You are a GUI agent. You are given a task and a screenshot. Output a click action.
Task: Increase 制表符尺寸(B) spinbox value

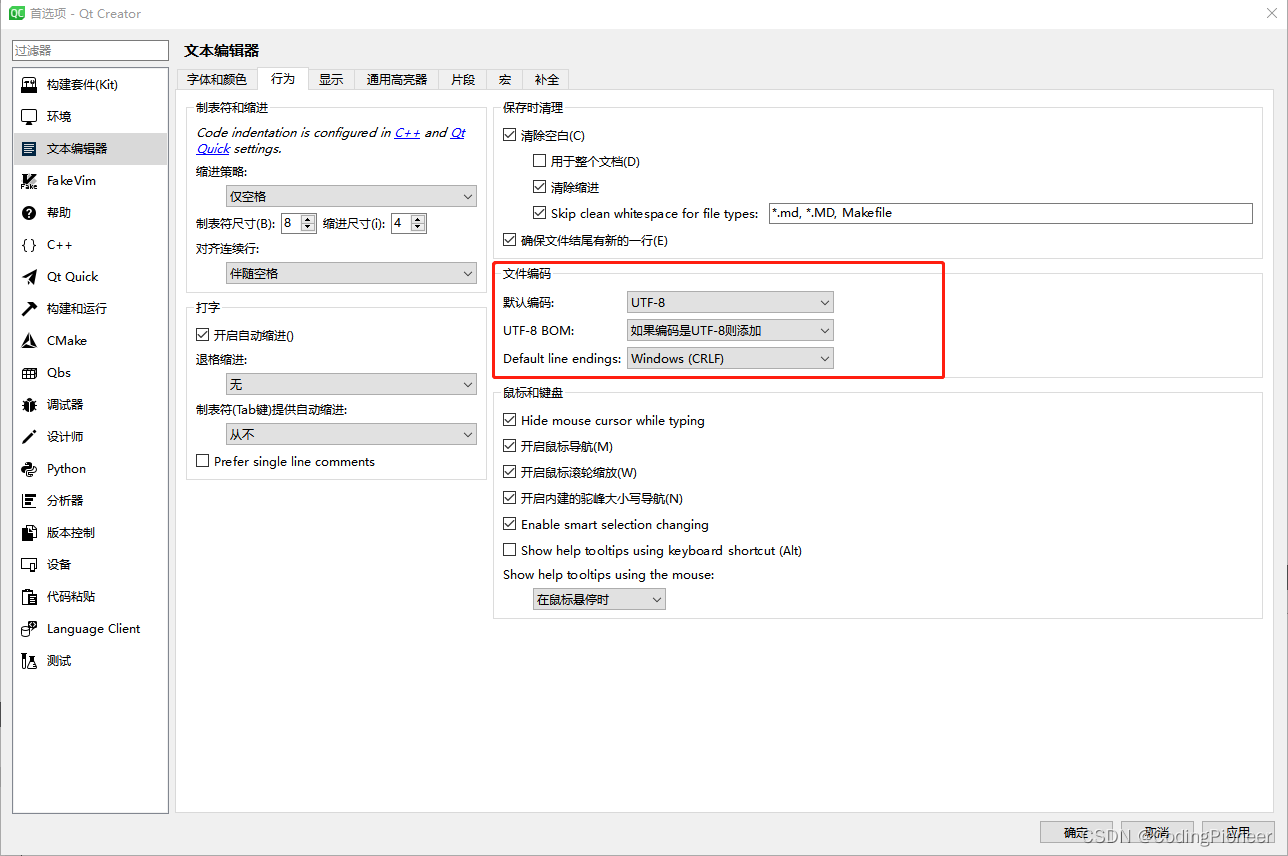click(308, 218)
